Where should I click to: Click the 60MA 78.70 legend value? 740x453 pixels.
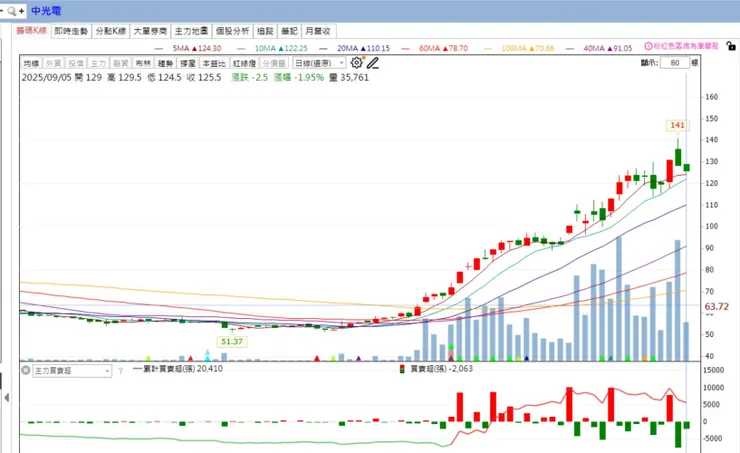444,48
